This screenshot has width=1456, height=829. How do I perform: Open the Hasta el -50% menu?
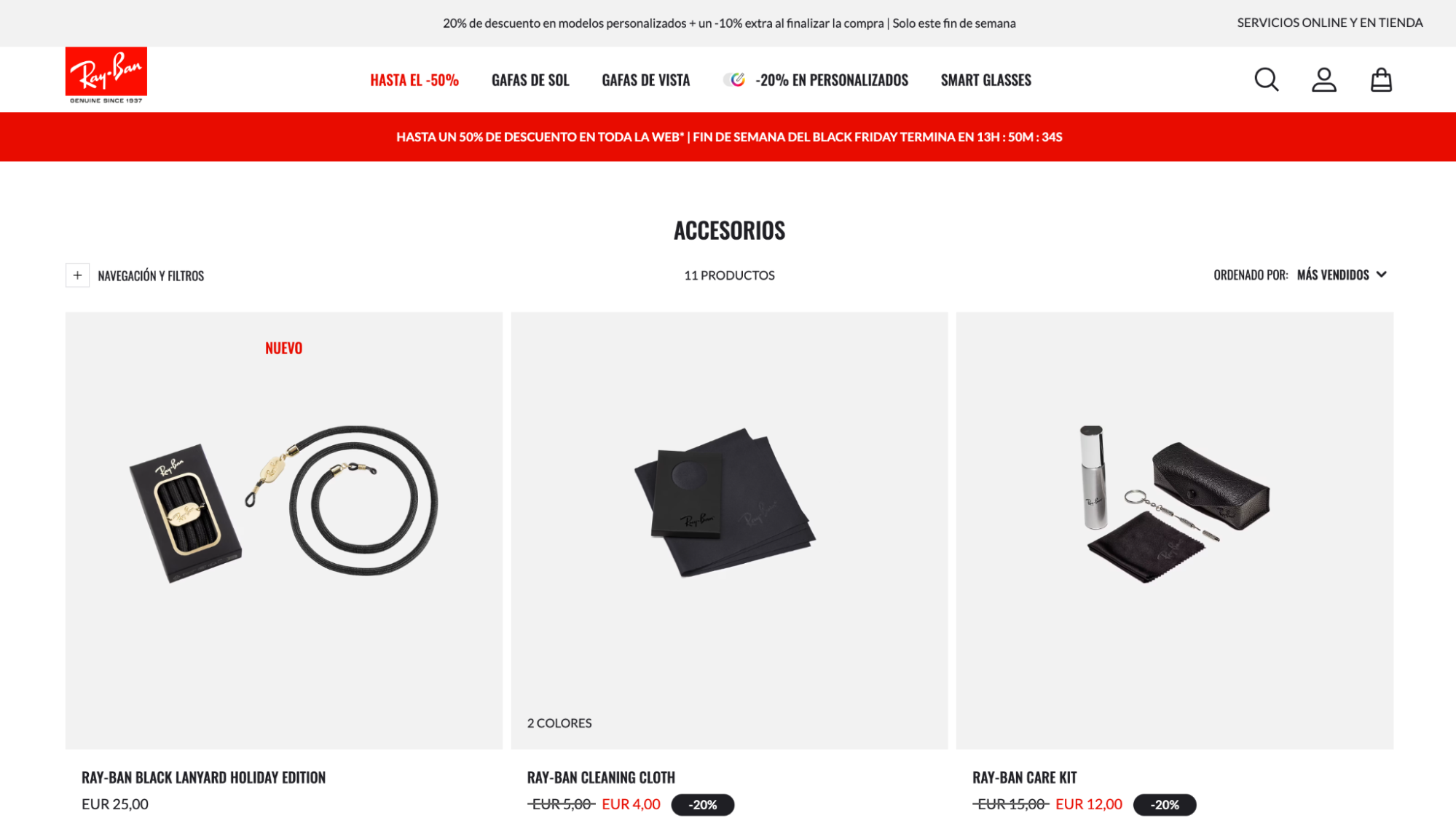point(414,80)
